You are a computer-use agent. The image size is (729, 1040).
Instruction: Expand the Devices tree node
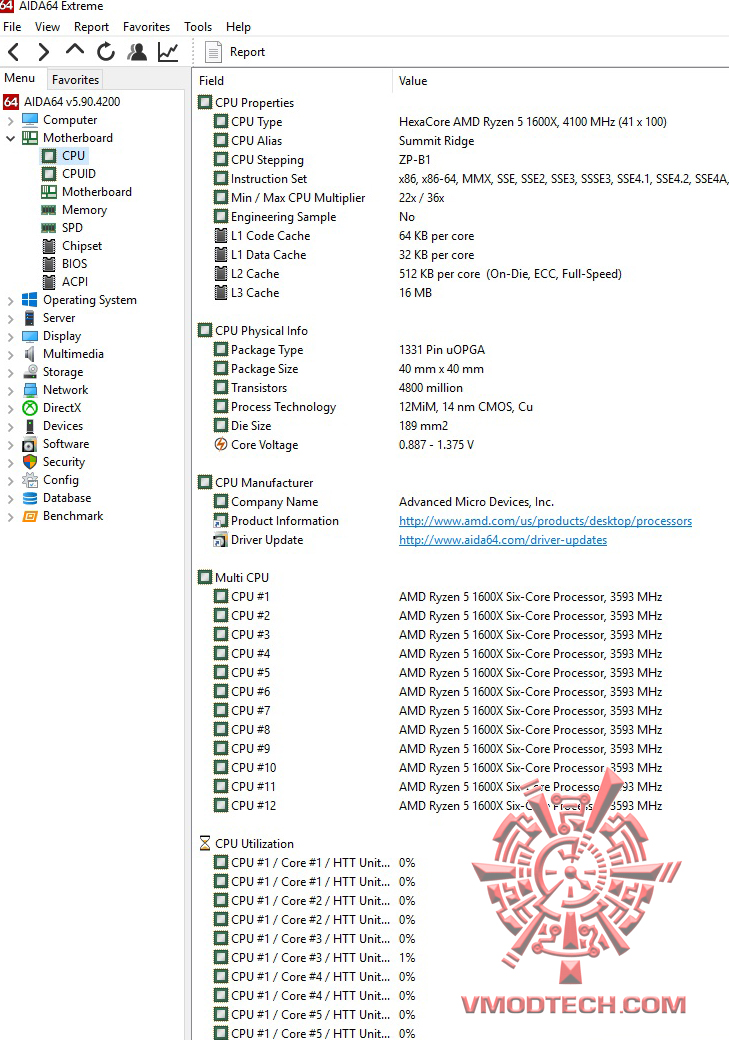coord(11,426)
